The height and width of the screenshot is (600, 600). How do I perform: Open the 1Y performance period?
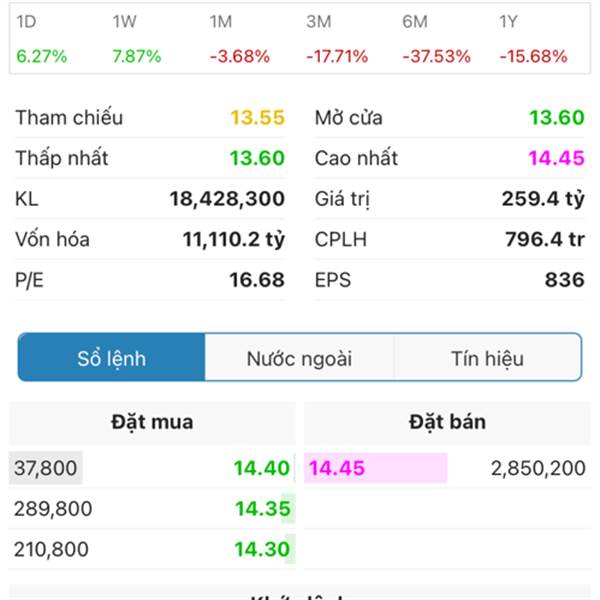[x=533, y=40]
